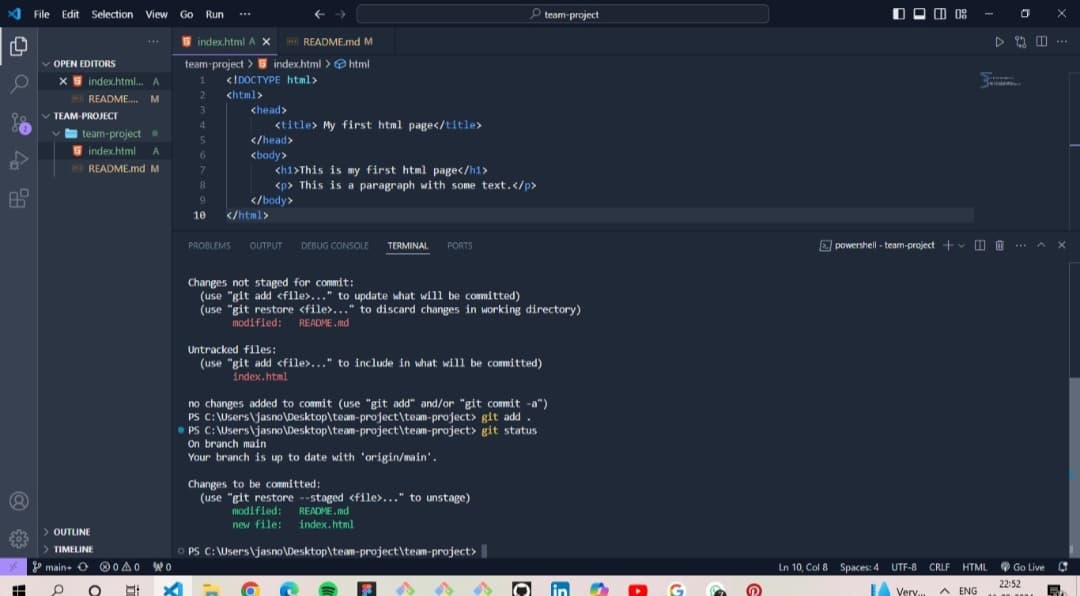The width and height of the screenshot is (1080, 596).
Task: Open the Accounts icon in activity bar
Action: click(x=19, y=501)
